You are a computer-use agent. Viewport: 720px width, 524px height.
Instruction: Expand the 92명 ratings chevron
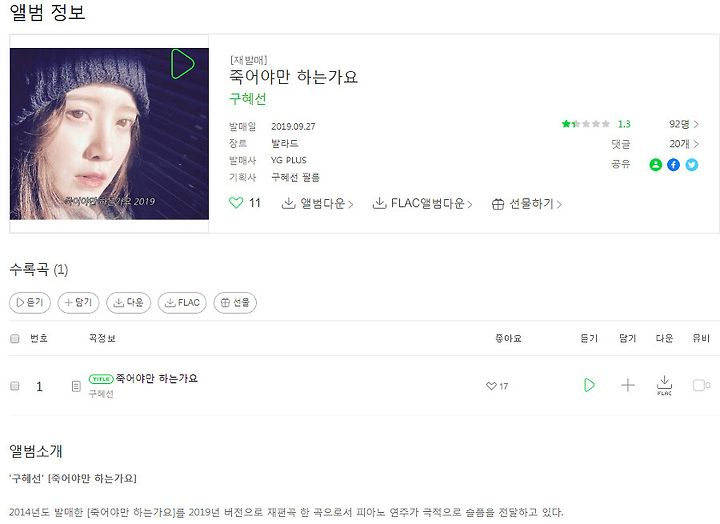point(696,124)
